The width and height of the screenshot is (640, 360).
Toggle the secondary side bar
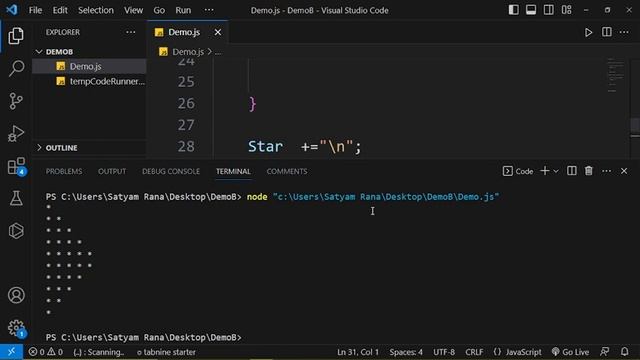[549, 10]
